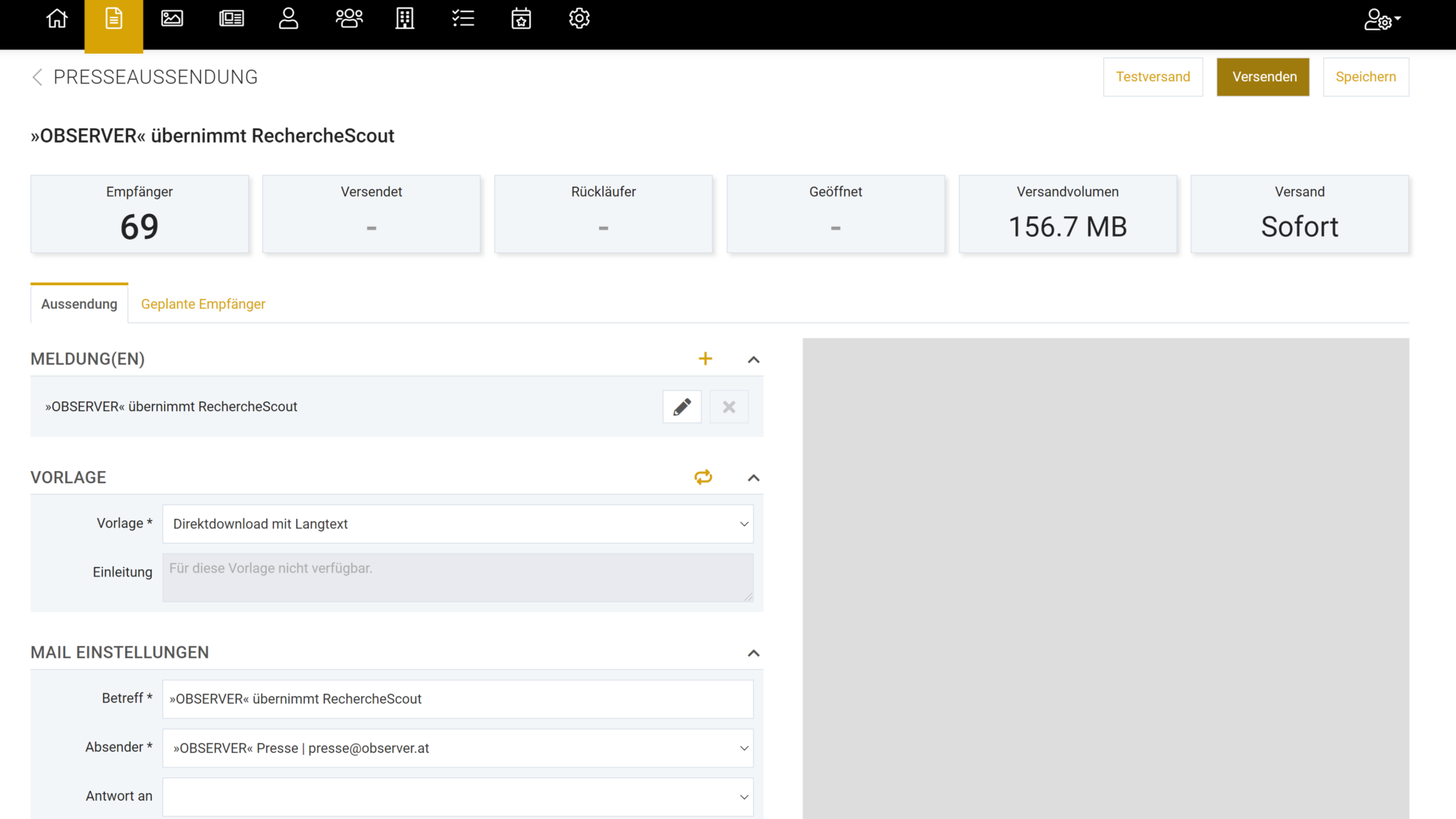
Task: Click the Versendet stat card
Action: pos(372,214)
